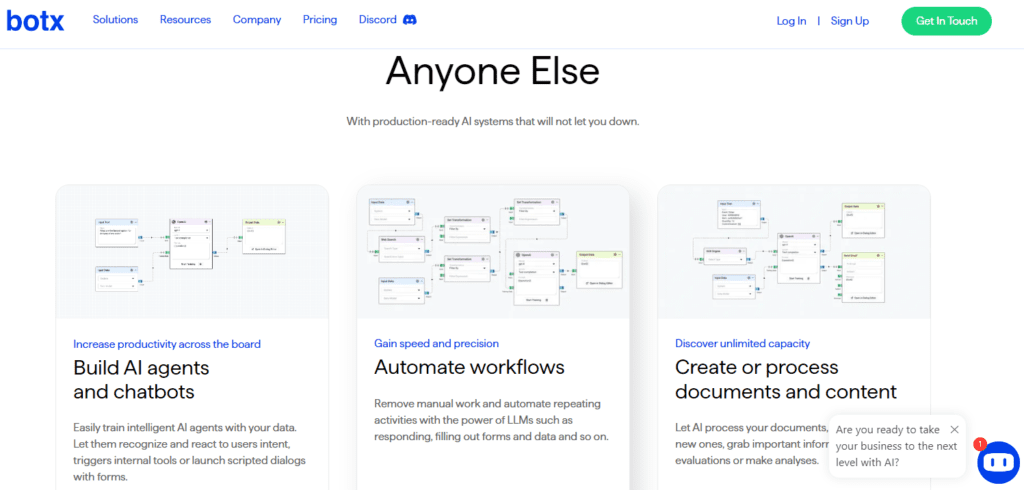This screenshot has height=490, width=1024.
Task: Open the Company menu
Action: pyautogui.click(x=257, y=20)
